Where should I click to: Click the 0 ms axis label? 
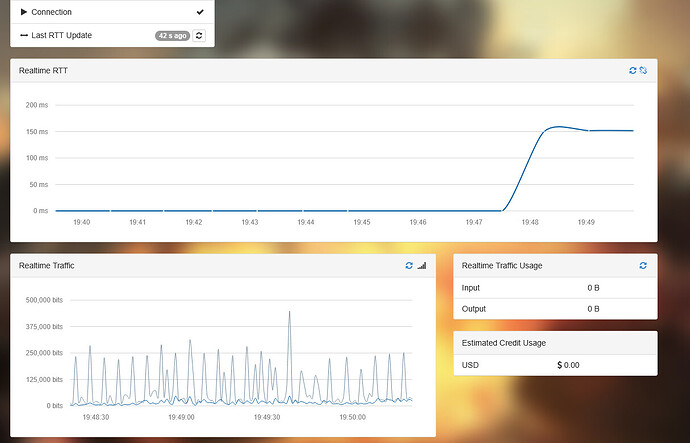coord(40,211)
